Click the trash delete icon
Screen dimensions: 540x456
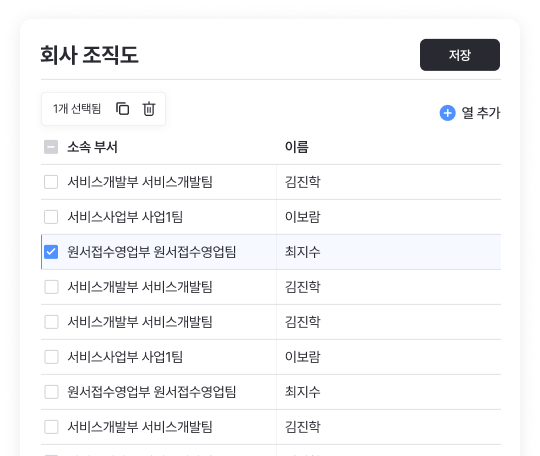pyautogui.click(x=149, y=109)
